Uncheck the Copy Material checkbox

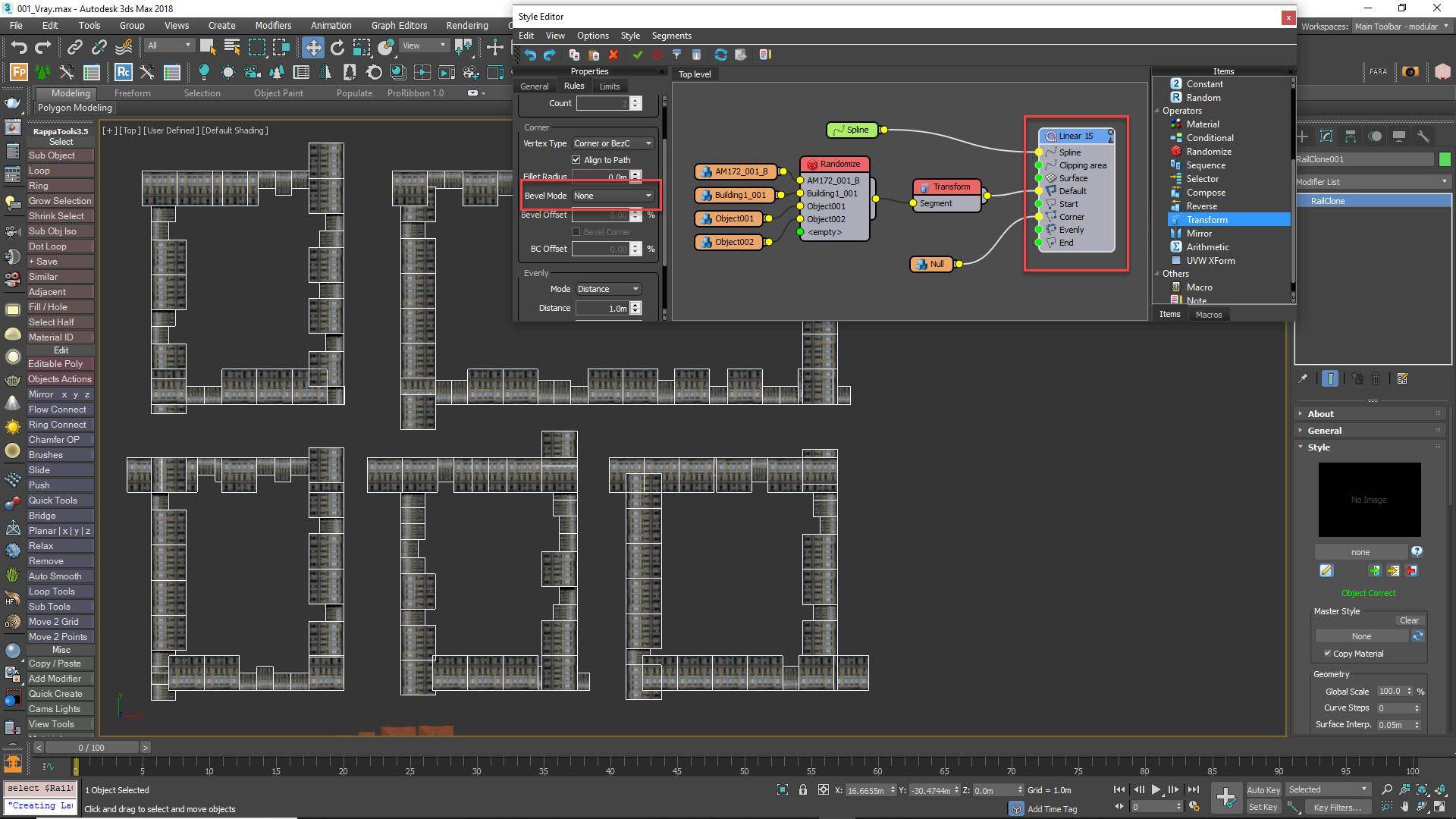(x=1328, y=653)
